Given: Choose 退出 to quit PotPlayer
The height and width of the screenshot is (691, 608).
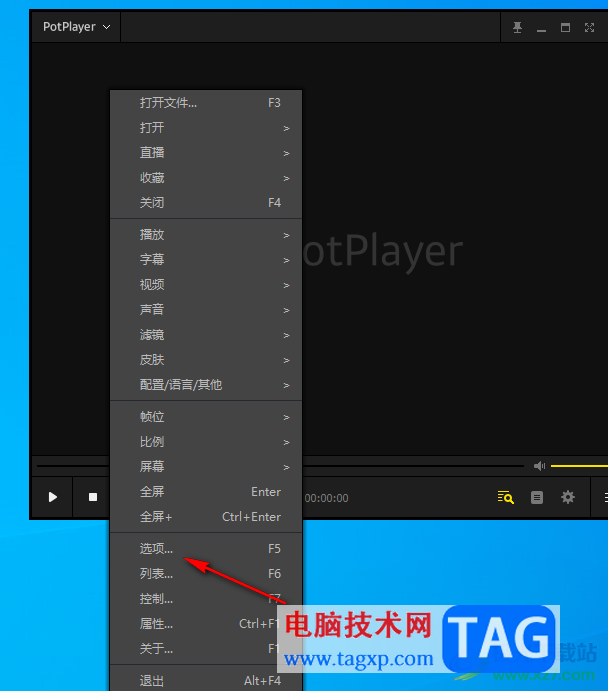Looking at the screenshot, I should [206, 681].
